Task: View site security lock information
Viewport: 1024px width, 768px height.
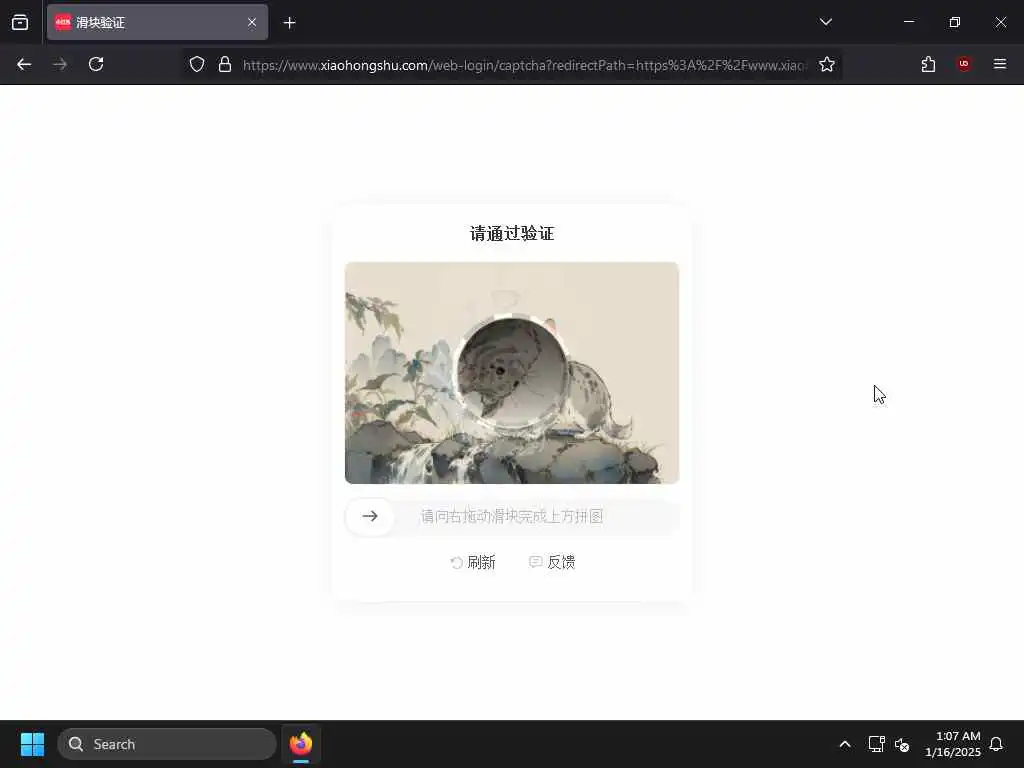Action: (225, 64)
